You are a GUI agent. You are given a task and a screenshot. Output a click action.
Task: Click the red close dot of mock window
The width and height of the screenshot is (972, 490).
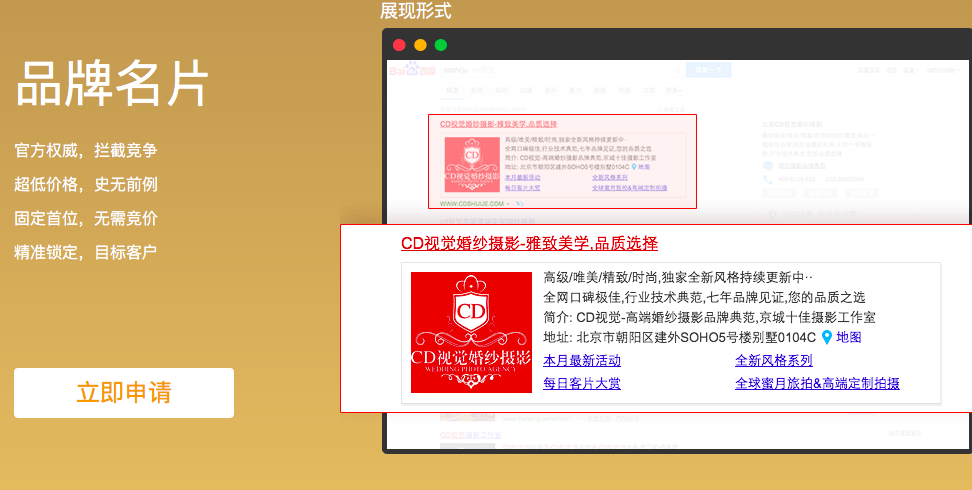(x=399, y=45)
